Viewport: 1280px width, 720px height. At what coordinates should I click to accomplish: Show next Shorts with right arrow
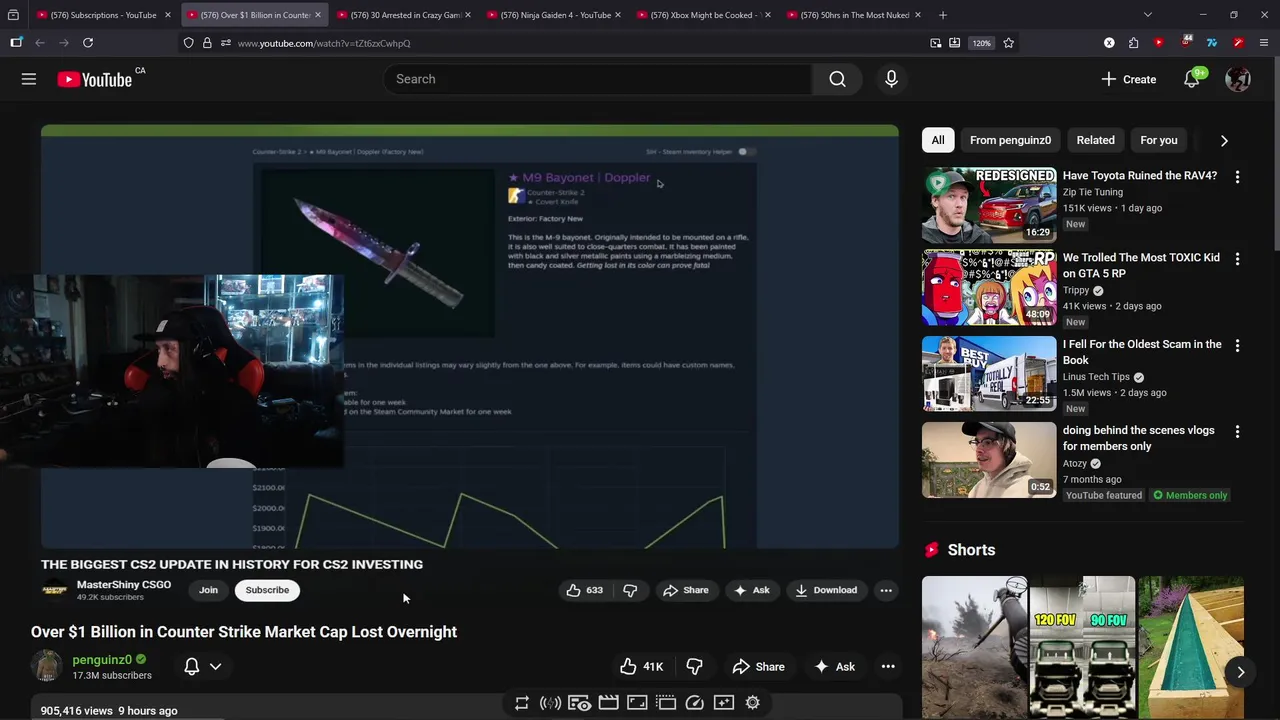pyautogui.click(x=1240, y=672)
